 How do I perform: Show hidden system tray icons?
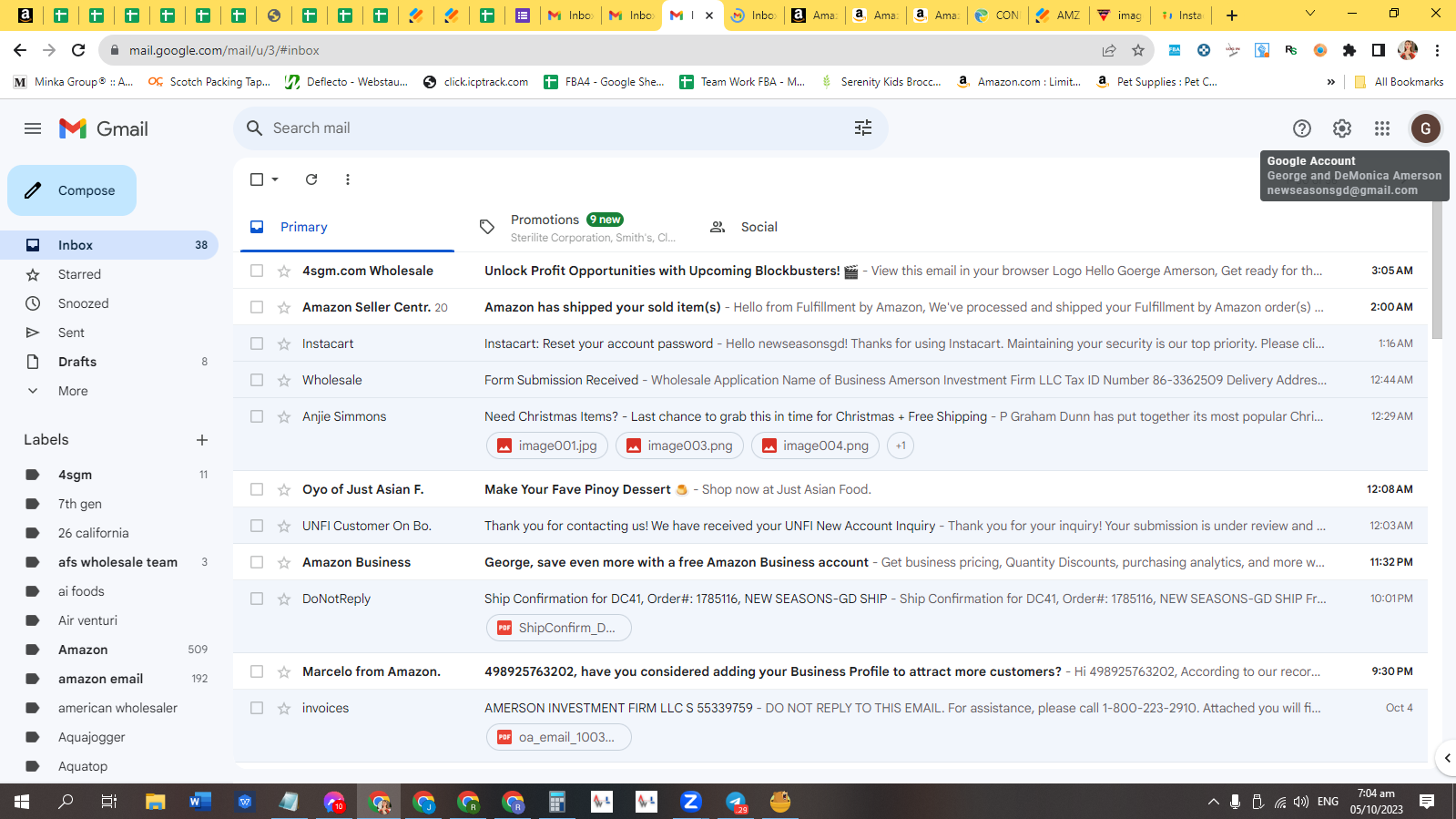[1213, 802]
